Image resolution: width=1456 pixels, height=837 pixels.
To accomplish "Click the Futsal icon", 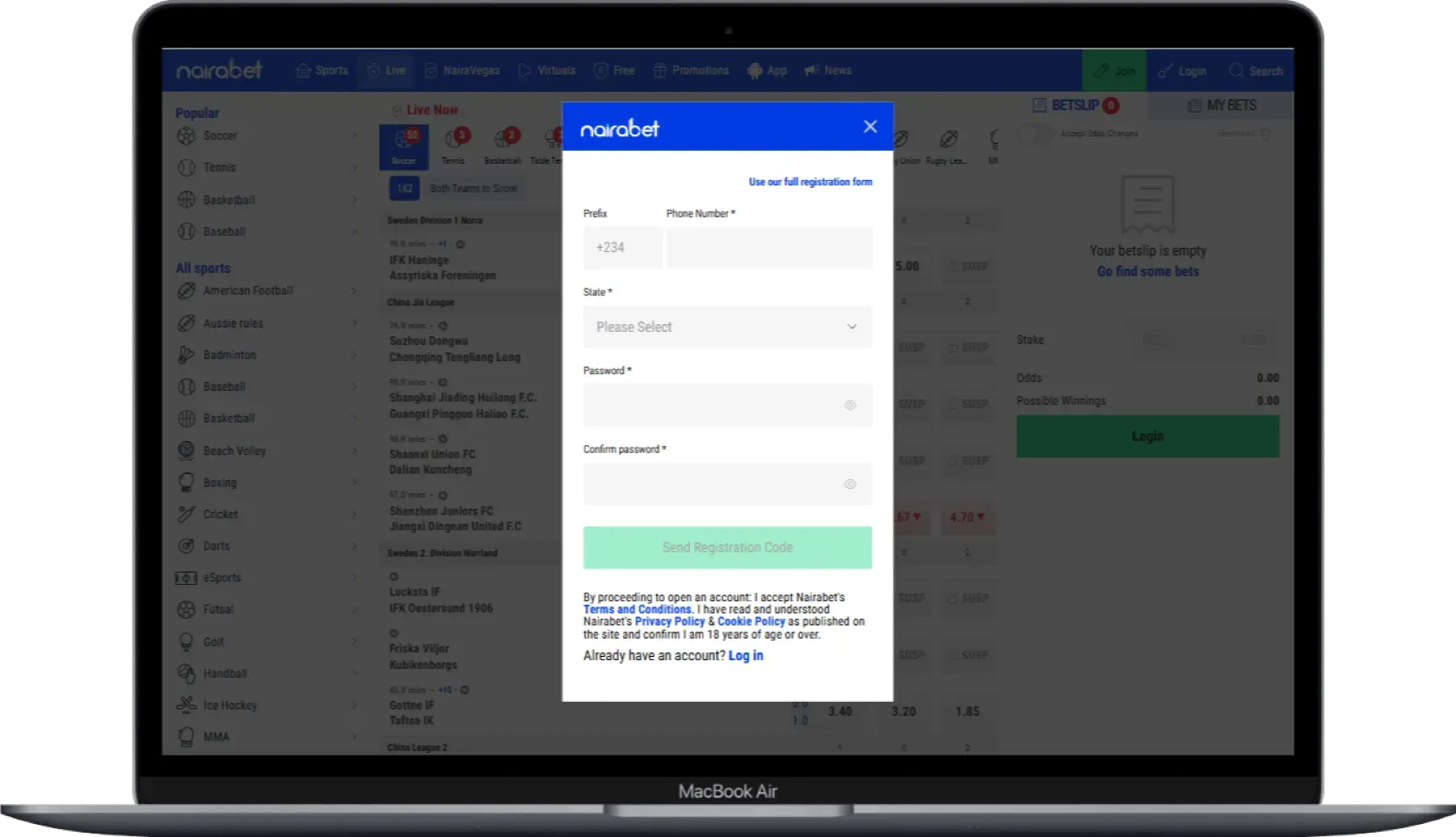I will pos(186,609).
